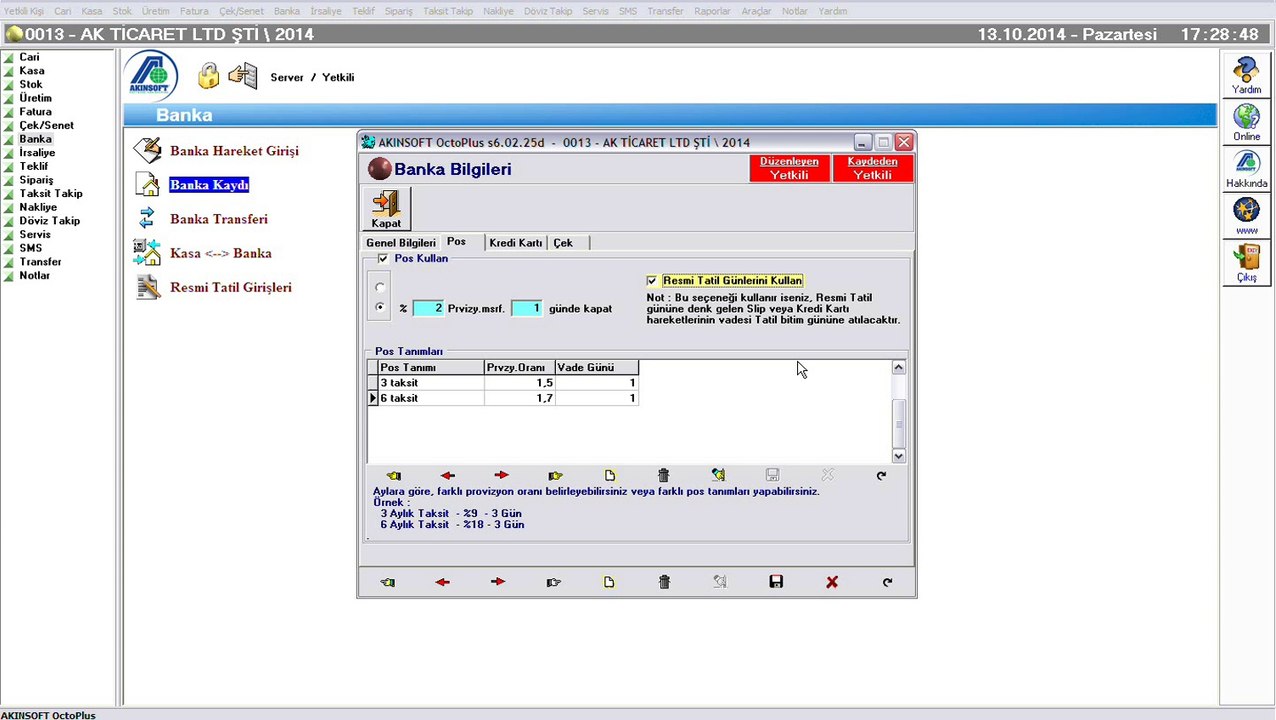1276x720 pixels.
Task: Open Kasa <--> Banka
Action: (x=221, y=253)
